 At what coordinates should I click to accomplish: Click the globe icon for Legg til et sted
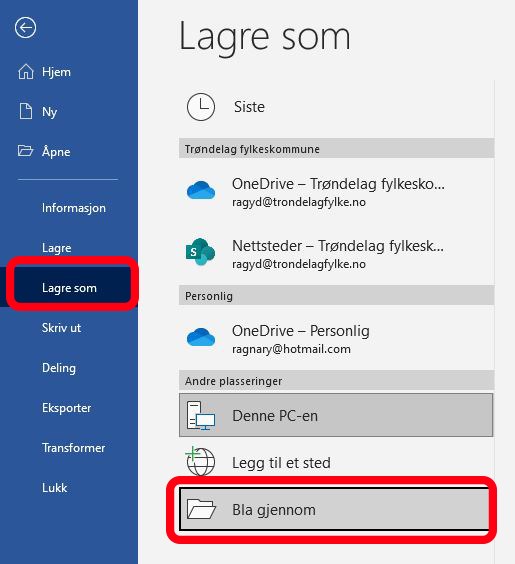[200, 461]
